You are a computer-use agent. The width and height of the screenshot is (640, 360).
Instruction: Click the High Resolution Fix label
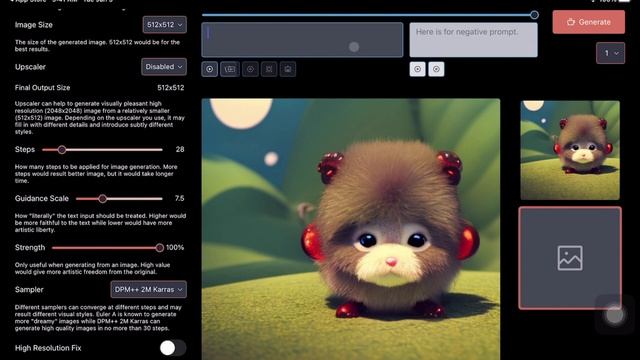(x=48, y=348)
